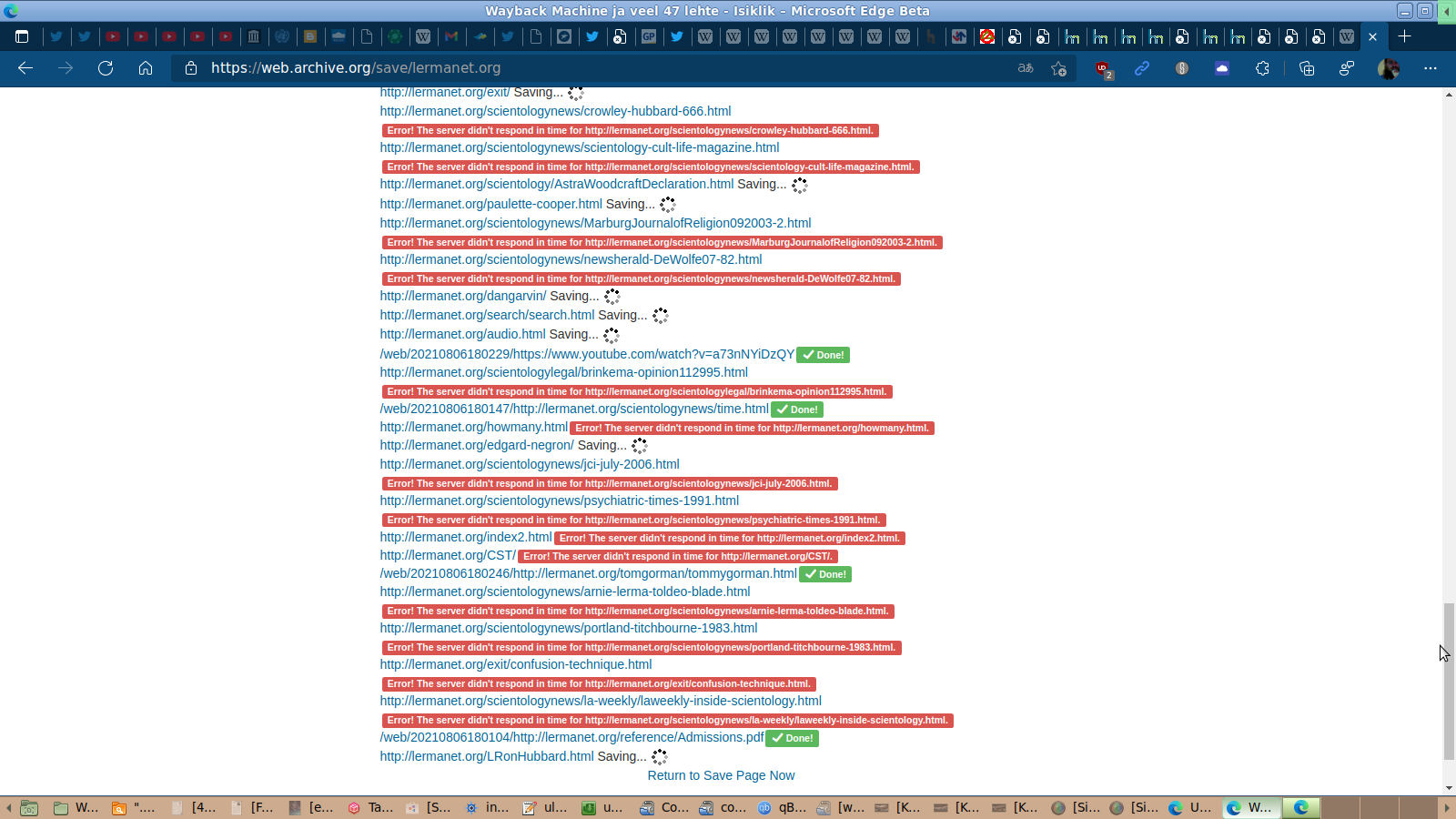Open the tab actions menu
Screen dimensions: 1456x819
pyautogui.click(x=22, y=37)
